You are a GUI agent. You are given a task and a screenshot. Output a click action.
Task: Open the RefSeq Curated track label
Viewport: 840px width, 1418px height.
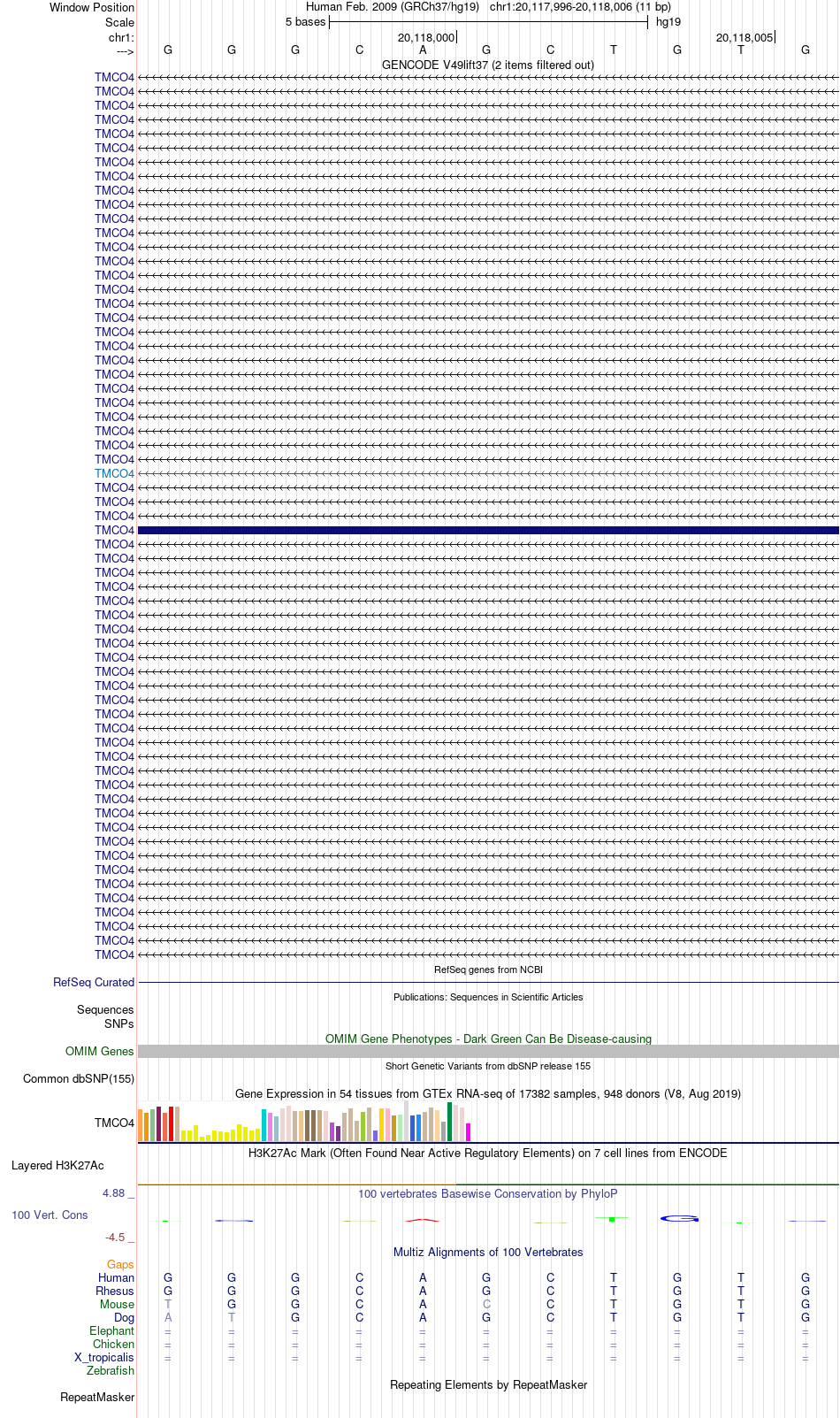click(x=94, y=982)
